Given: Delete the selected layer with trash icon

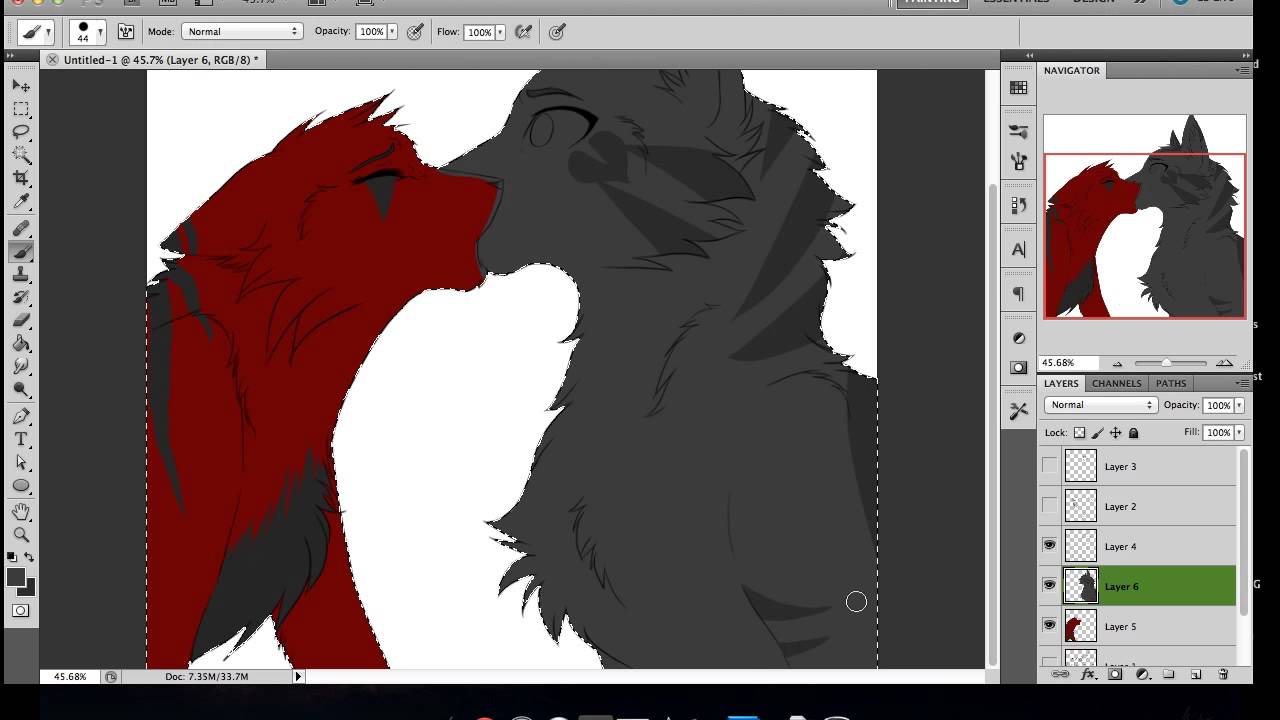Looking at the screenshot, I should click(x=1222, y=675).
